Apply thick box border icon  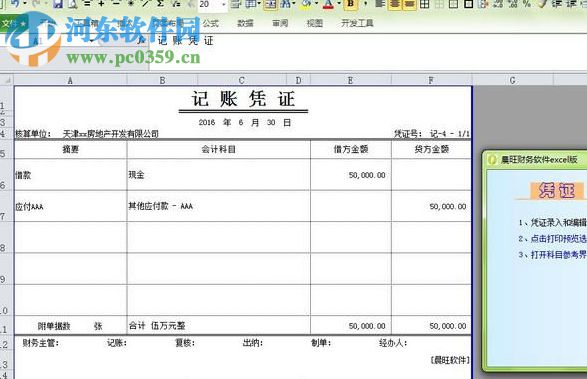[x=469, y=4]
